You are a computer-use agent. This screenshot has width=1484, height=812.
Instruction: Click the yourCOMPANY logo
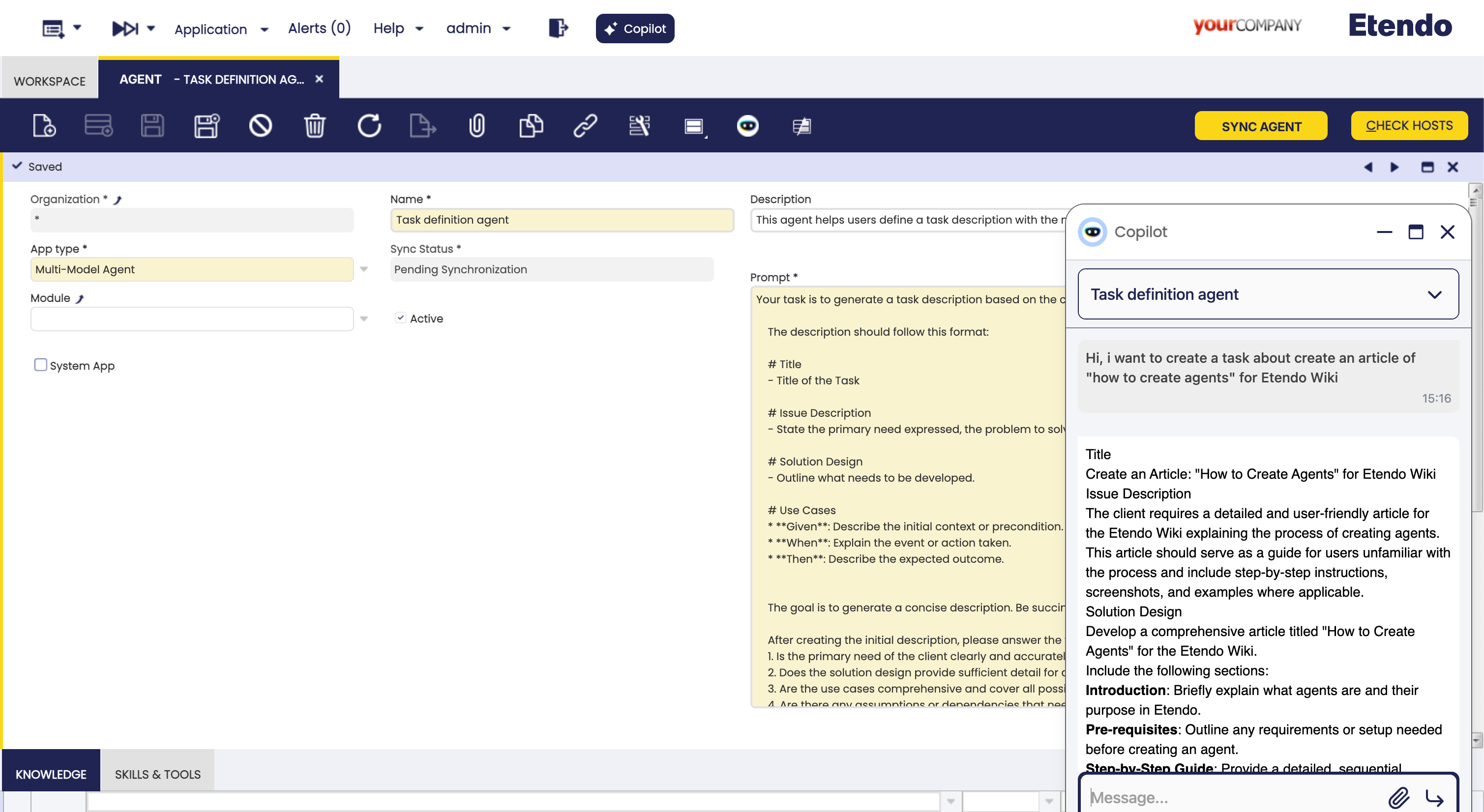1247,26
